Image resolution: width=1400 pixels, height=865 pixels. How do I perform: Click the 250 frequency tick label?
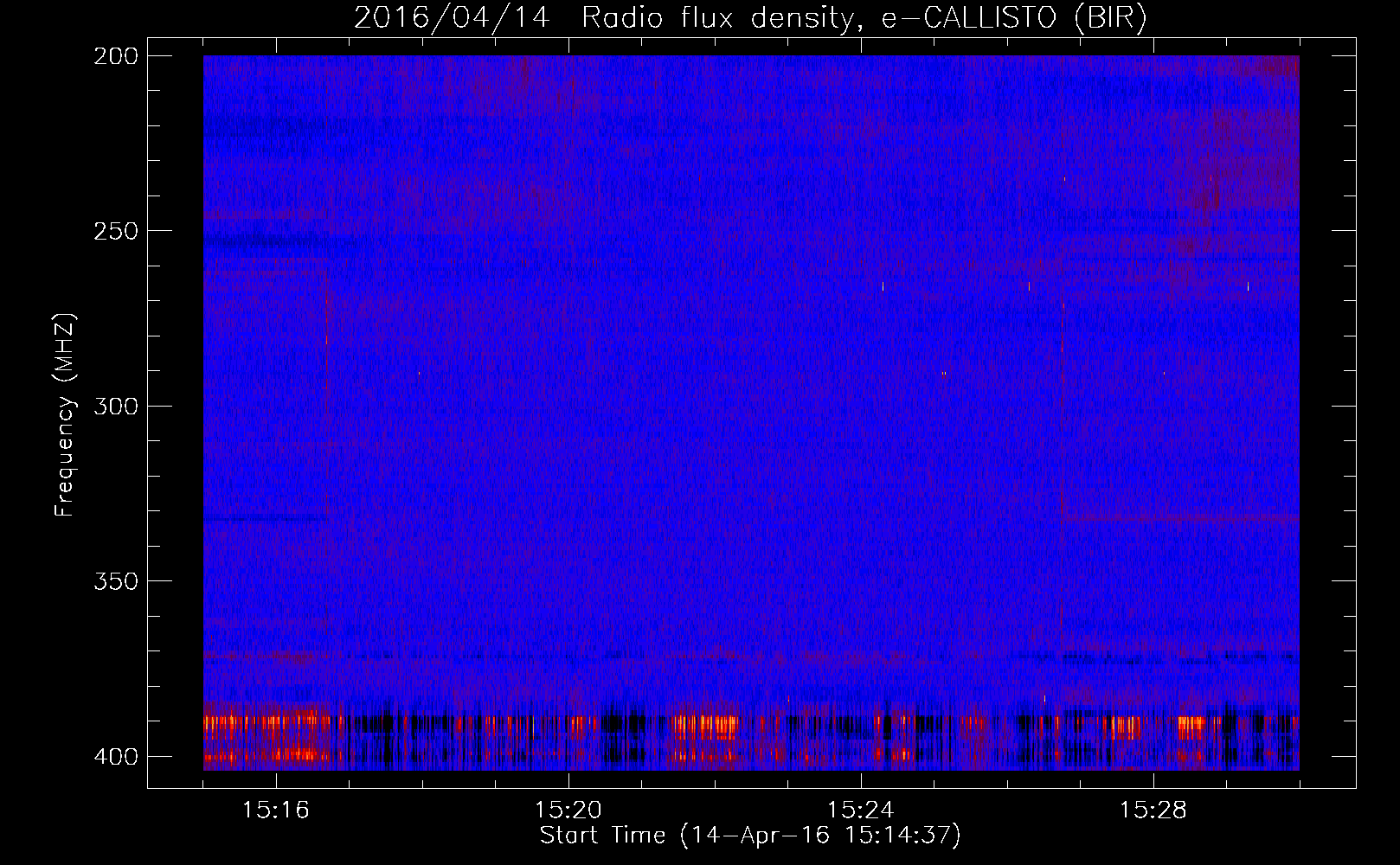(x=116, y=231)
